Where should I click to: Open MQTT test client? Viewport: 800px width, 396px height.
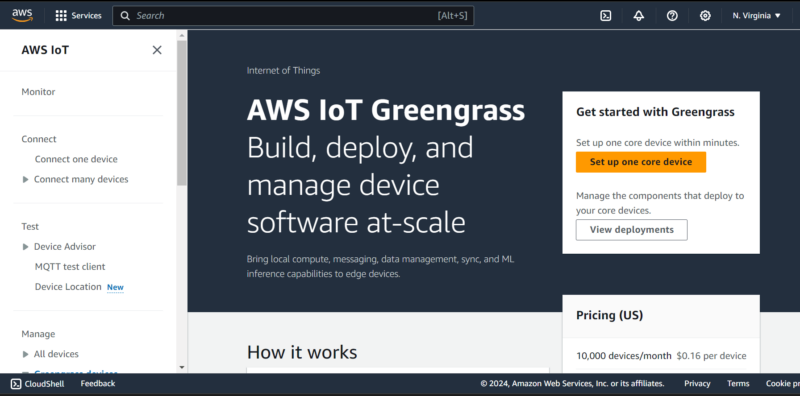(70, 267)
